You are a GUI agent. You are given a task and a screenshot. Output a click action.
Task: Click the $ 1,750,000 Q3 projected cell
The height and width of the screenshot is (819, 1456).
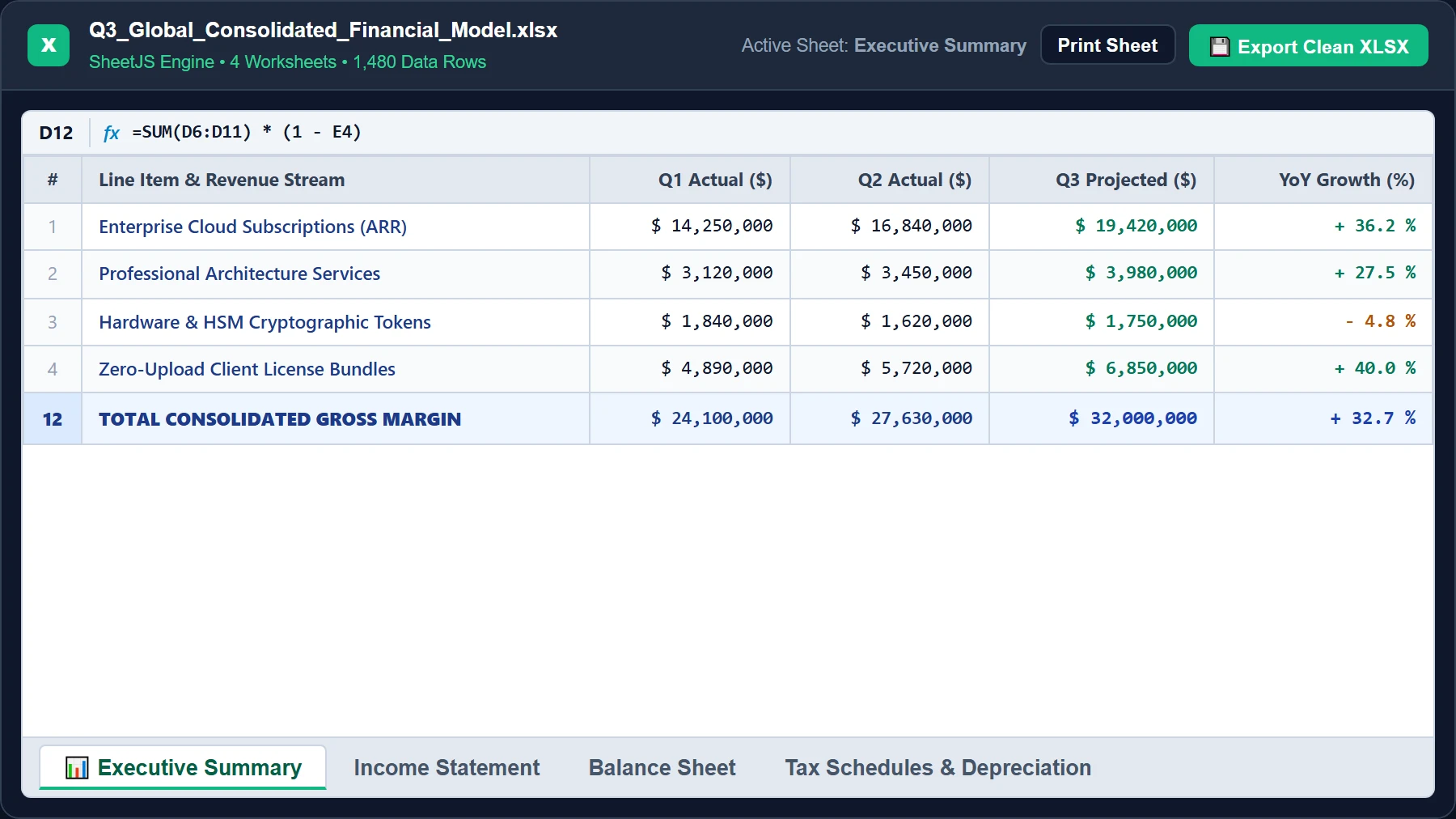[x=1102, y=322]
